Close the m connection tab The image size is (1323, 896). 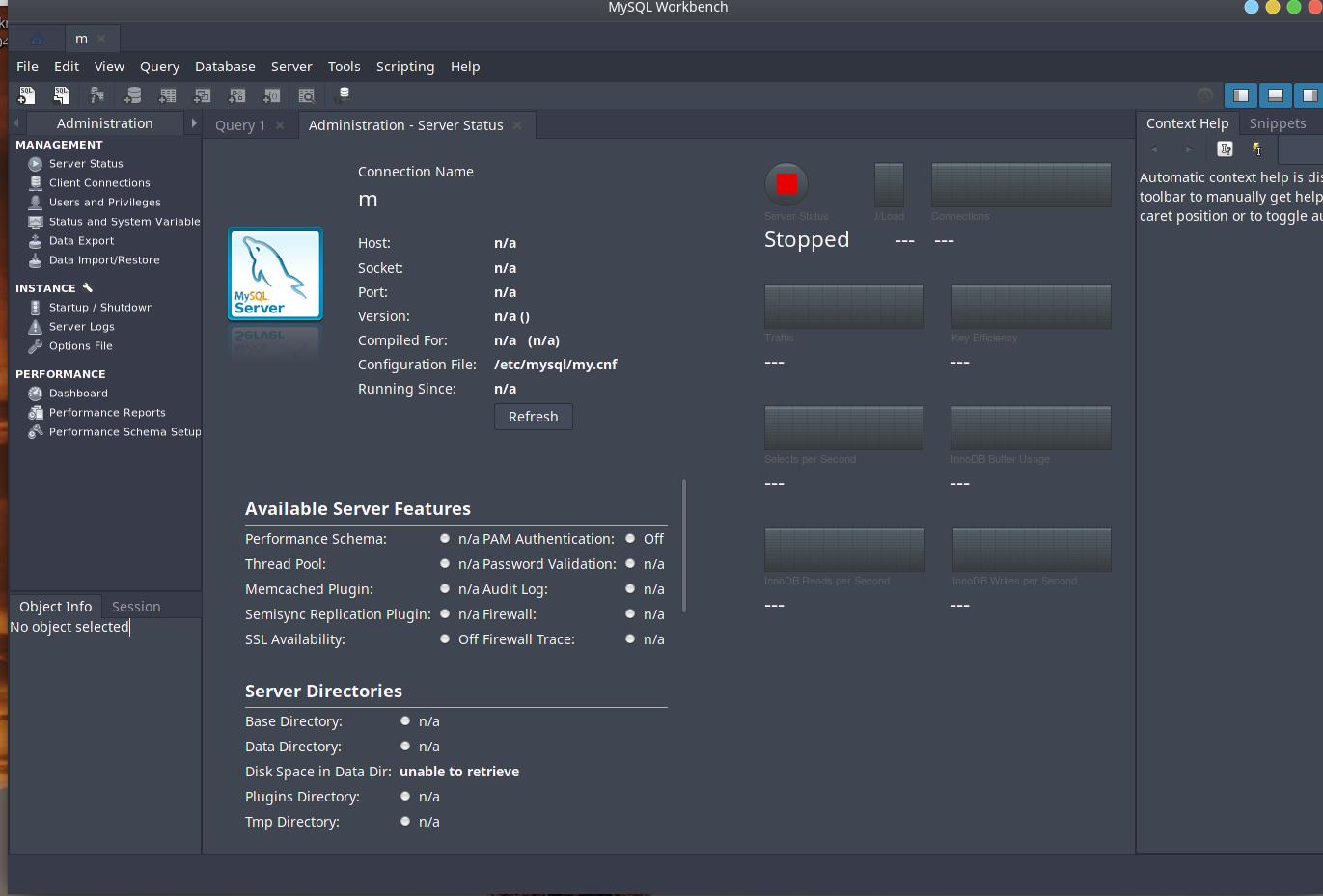pyautogui.click(x=101, y=39)
